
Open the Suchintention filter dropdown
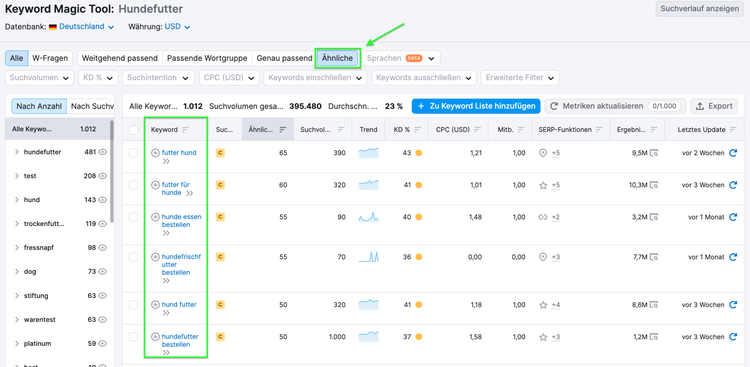pyautogui.click(x=158, y=78)
